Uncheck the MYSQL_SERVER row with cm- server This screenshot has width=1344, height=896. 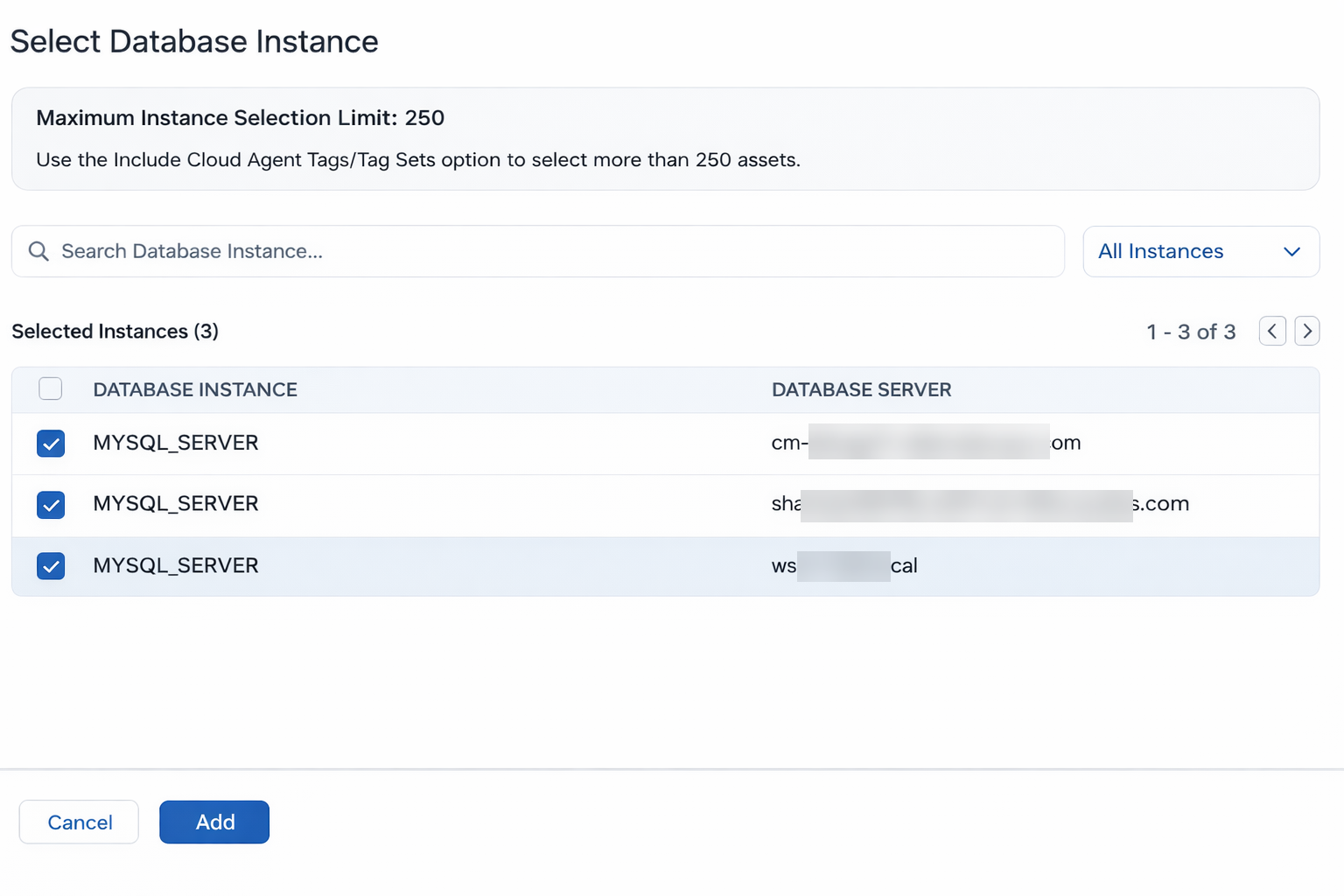click(x=51, y=444)
